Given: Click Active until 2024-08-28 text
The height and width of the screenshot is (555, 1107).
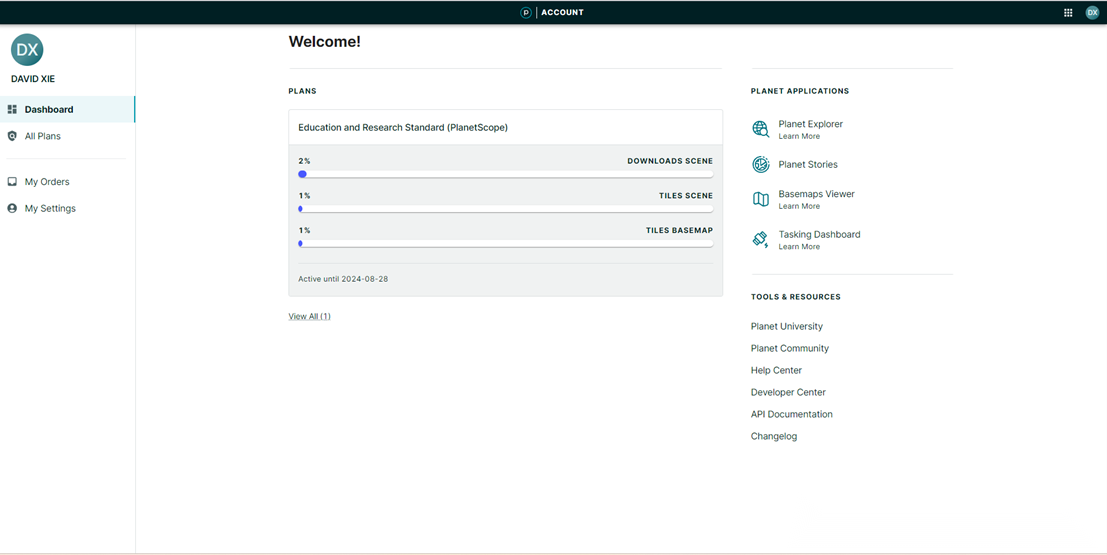Looking at the screenshot, I should 343,279.
